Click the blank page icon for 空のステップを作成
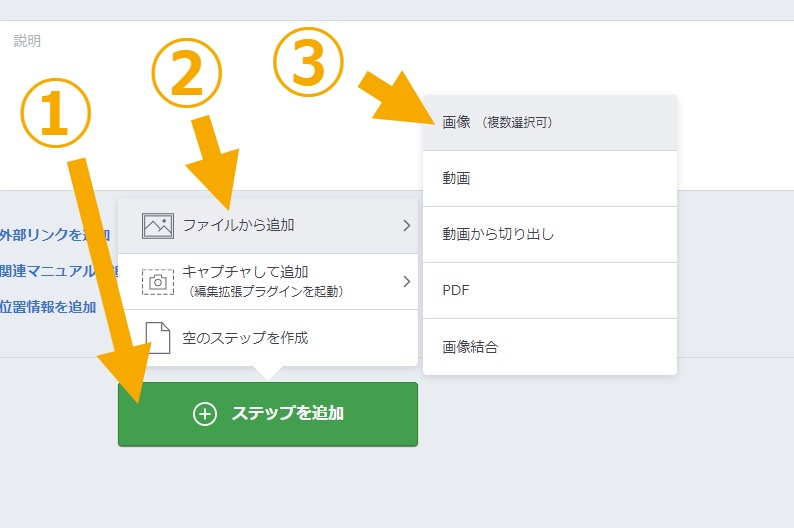This screenshot has height=528, width=794. 158,338
